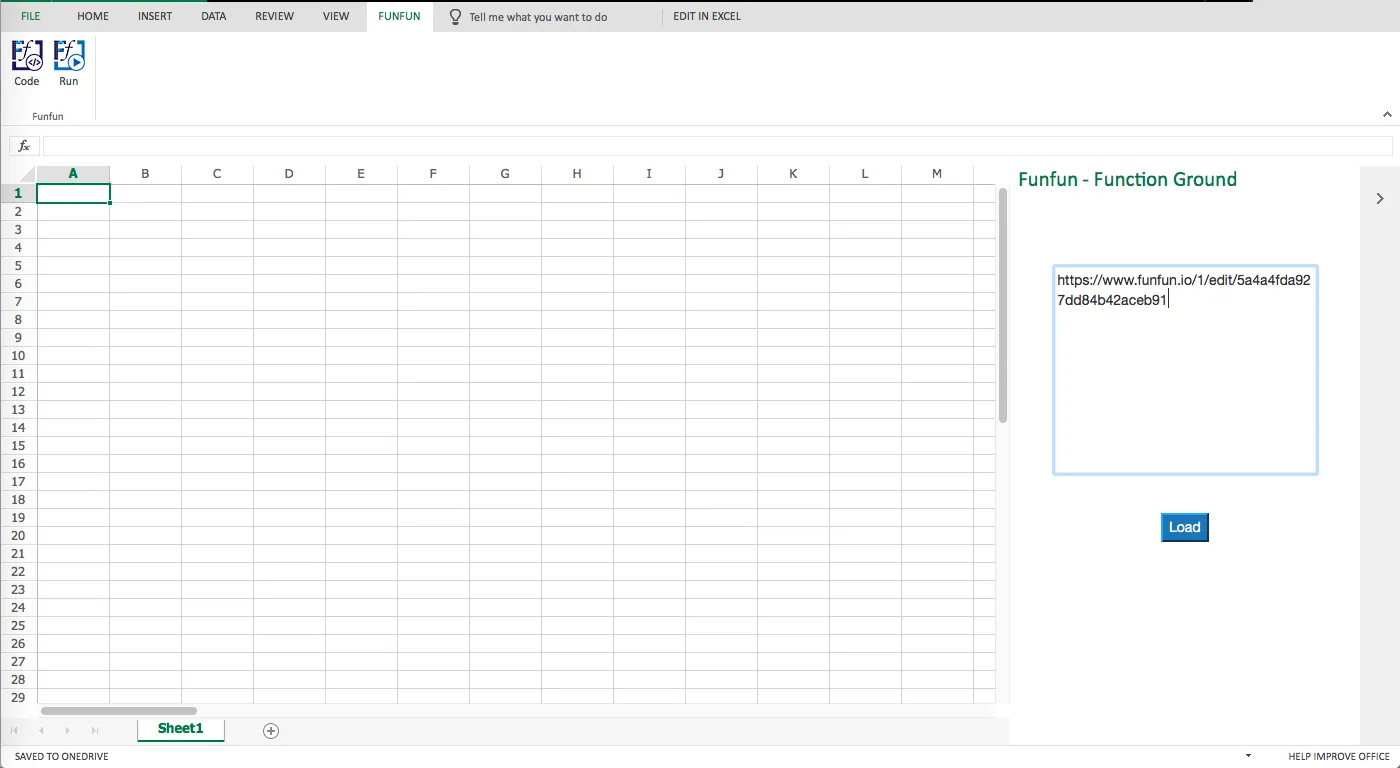Select column I header
This screenshot has width=1400, height=768.
point(649,174)
